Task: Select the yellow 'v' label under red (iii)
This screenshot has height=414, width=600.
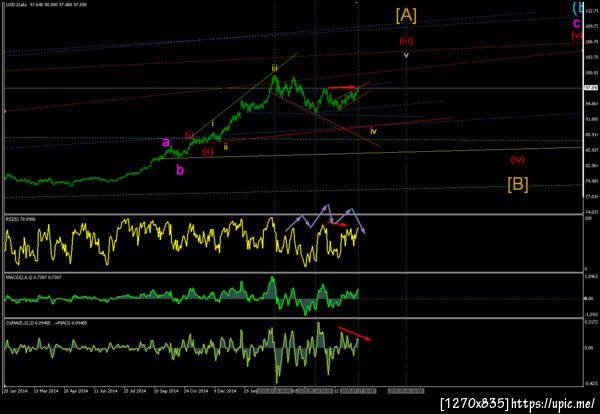Action: [x=407, y=55]
